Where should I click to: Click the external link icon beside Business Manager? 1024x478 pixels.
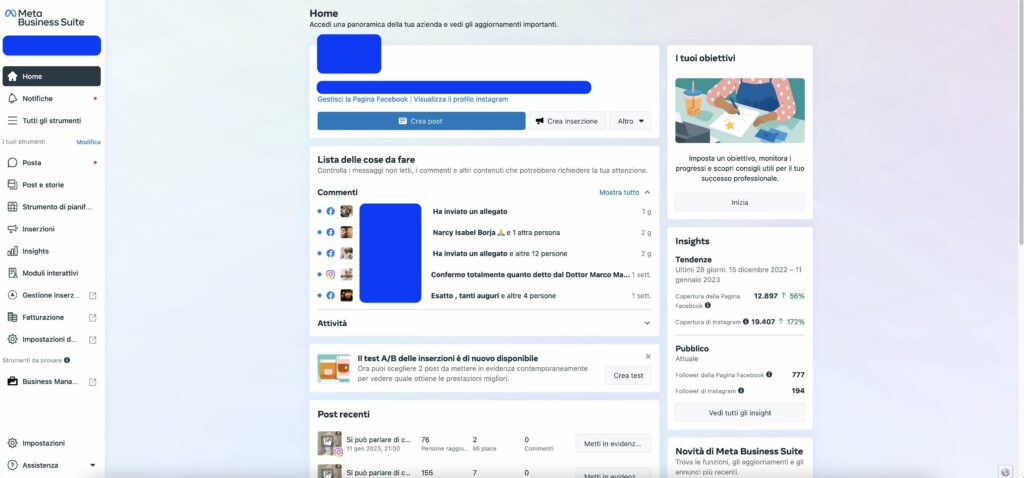(93, 382)
